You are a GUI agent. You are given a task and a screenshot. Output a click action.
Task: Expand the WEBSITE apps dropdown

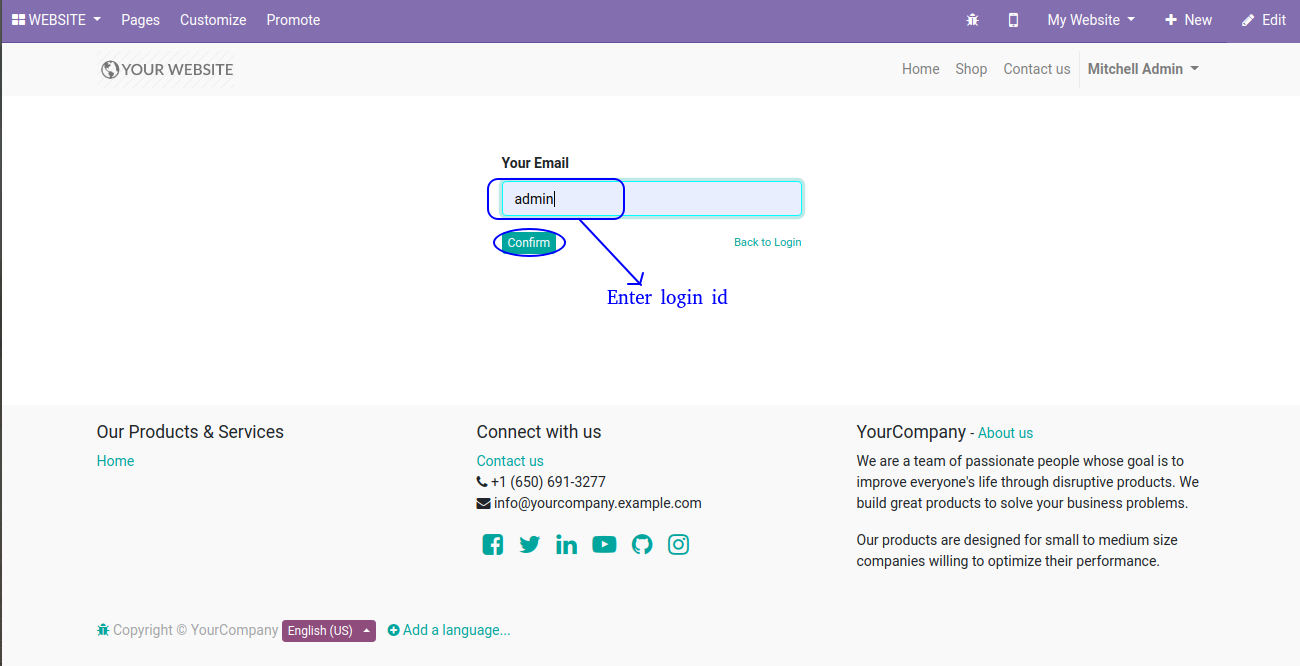(56, 20)
